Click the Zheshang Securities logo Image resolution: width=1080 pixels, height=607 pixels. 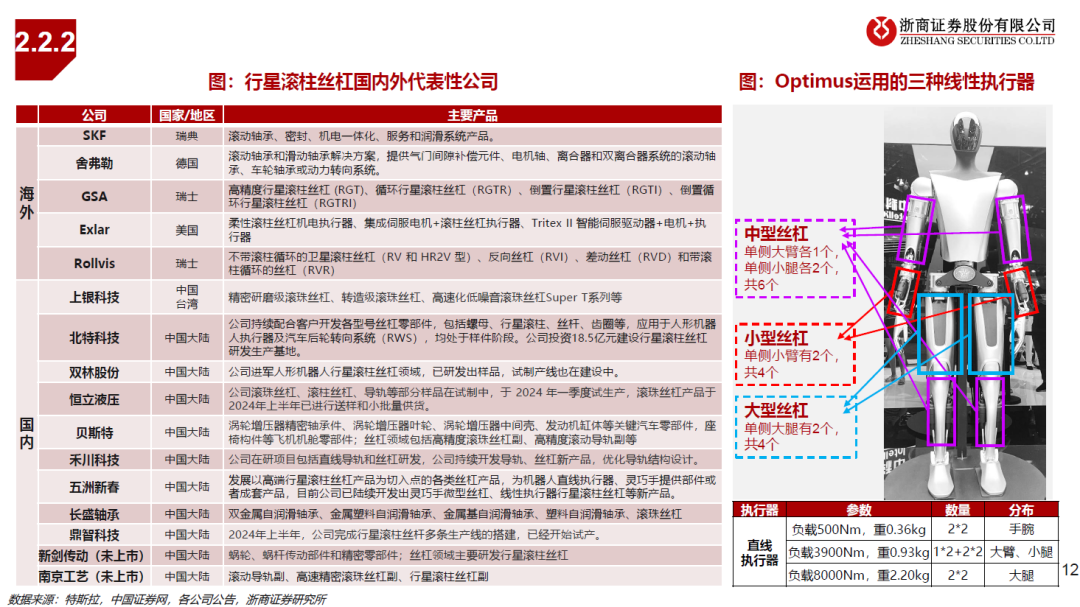pyautogui.click(x=960, y=31)
